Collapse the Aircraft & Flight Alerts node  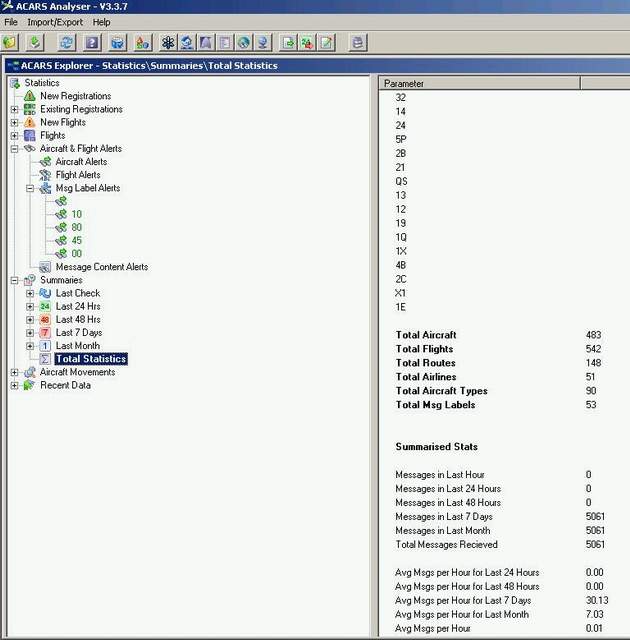[x=14, y=149]
